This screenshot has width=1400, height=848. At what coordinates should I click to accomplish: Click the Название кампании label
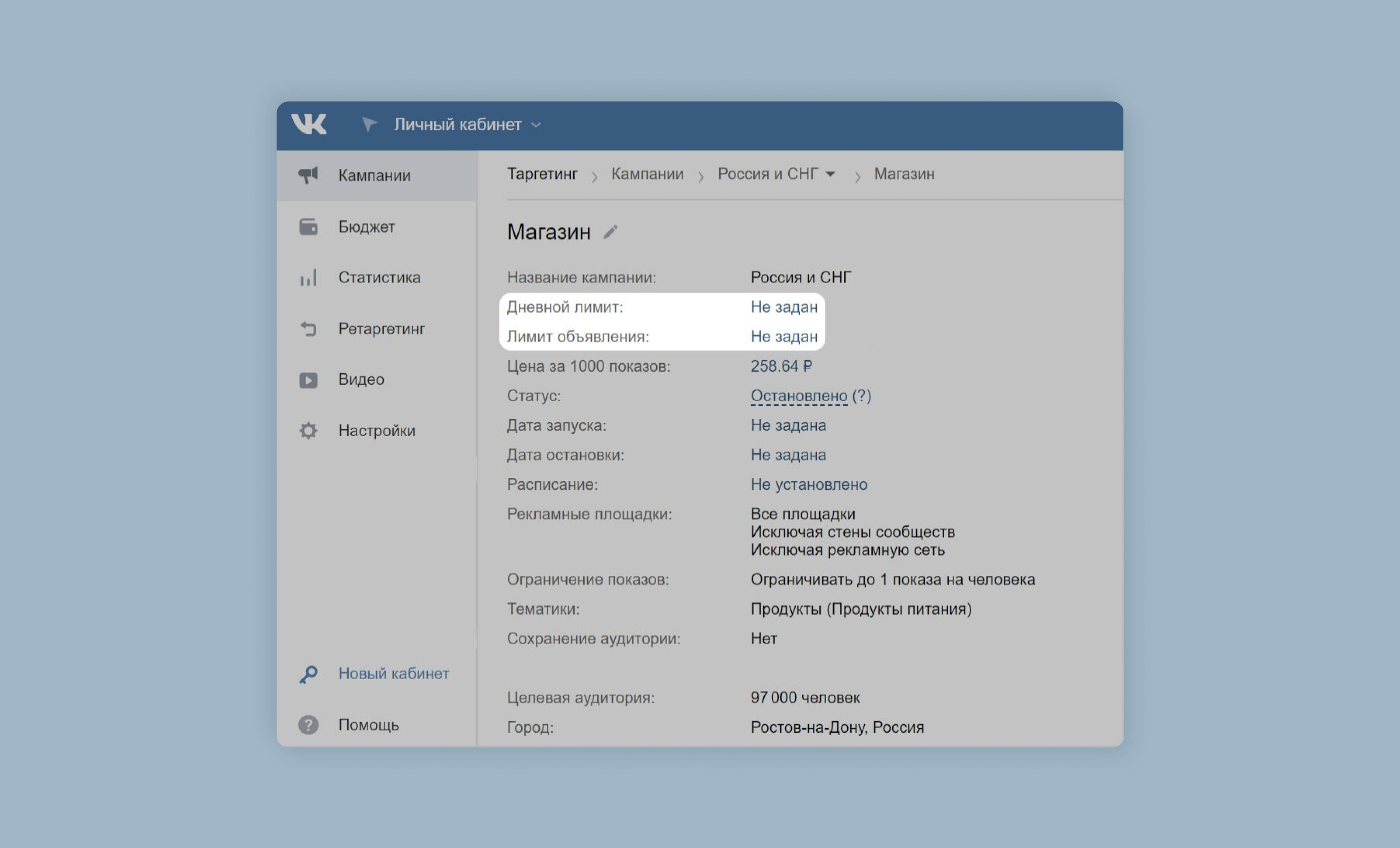point(582,278)
